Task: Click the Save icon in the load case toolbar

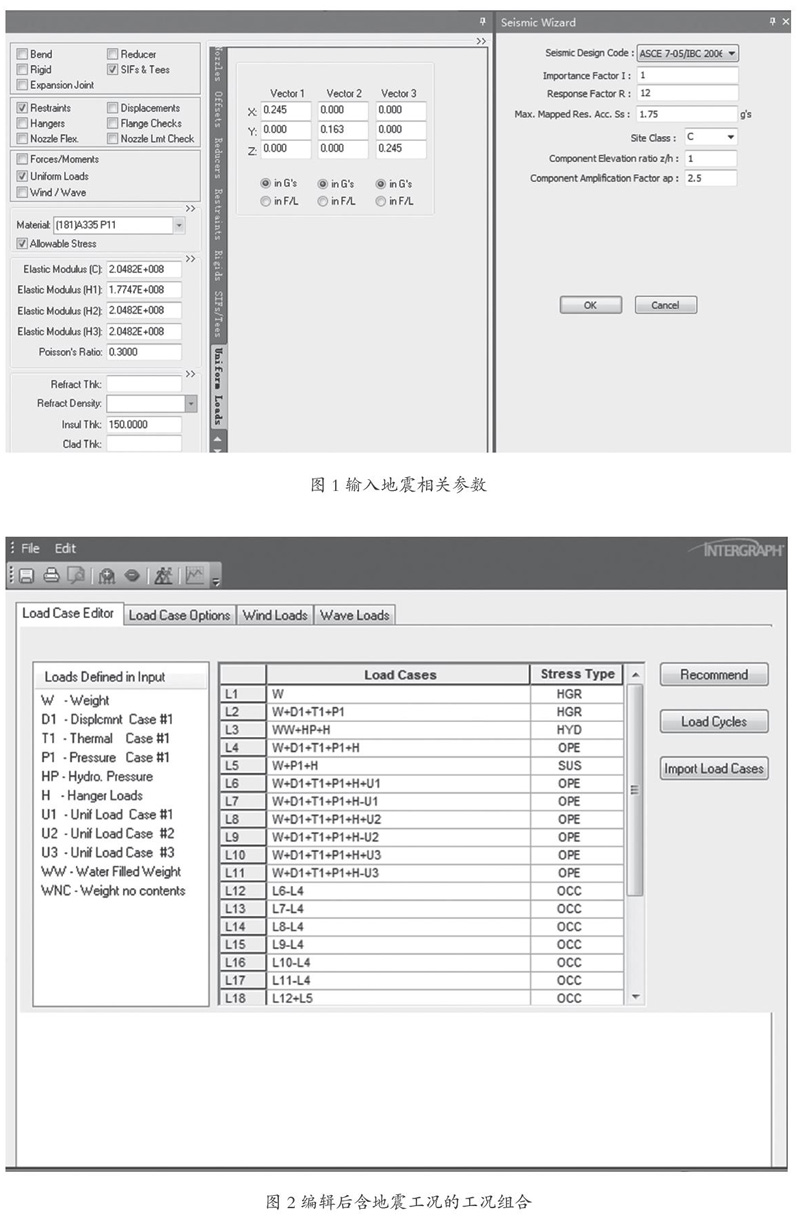Action: tap(27, 575)
